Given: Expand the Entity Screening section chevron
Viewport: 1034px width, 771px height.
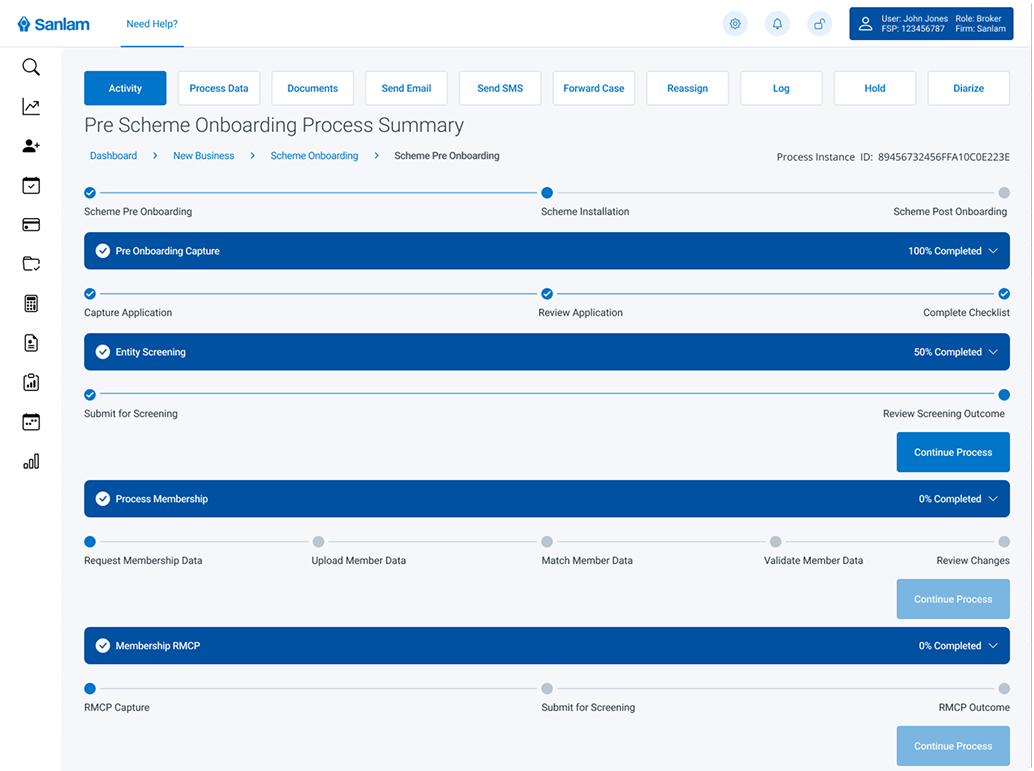Looking at the screenshot, I should 993,352.
